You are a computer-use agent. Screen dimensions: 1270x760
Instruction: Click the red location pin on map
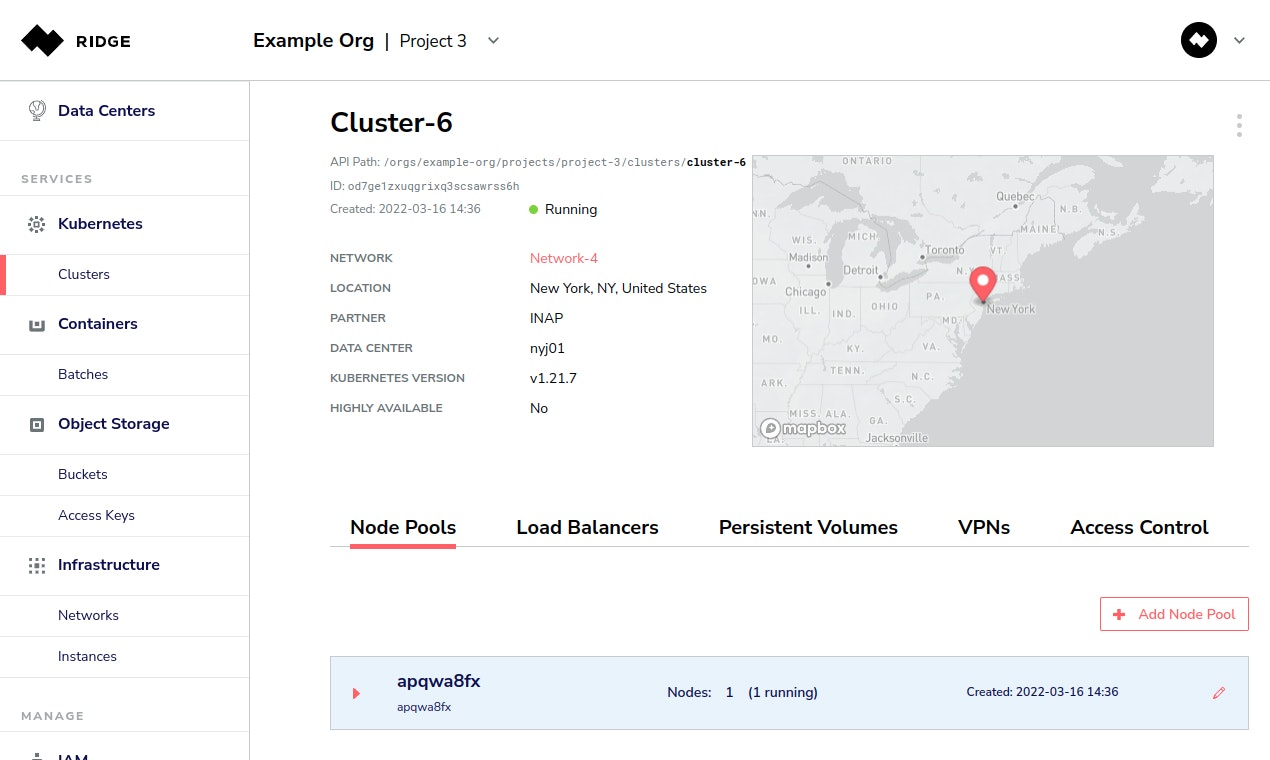[983, 284]
